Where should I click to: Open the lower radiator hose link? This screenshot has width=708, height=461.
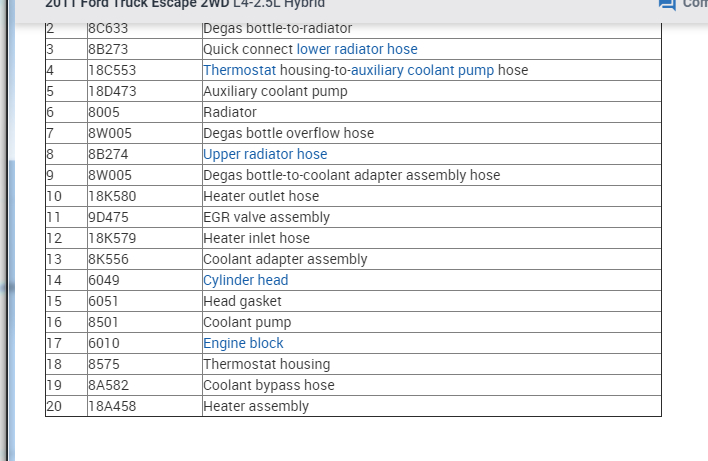pyautogui.click(x=357, y=49)
